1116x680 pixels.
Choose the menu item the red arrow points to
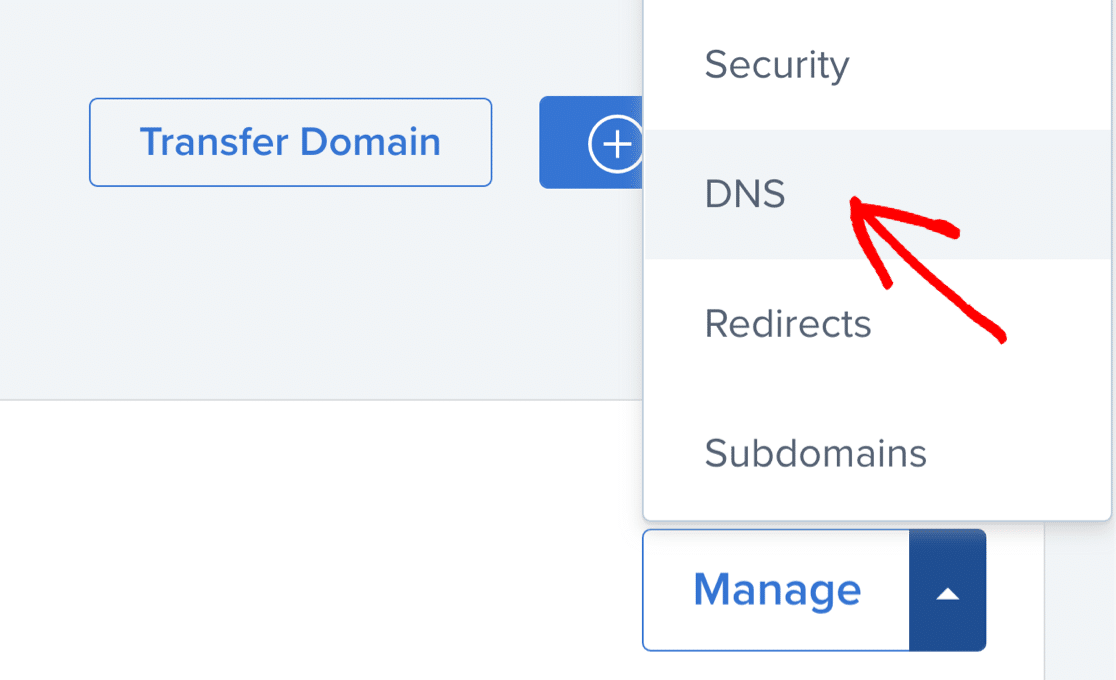[744, 194]
